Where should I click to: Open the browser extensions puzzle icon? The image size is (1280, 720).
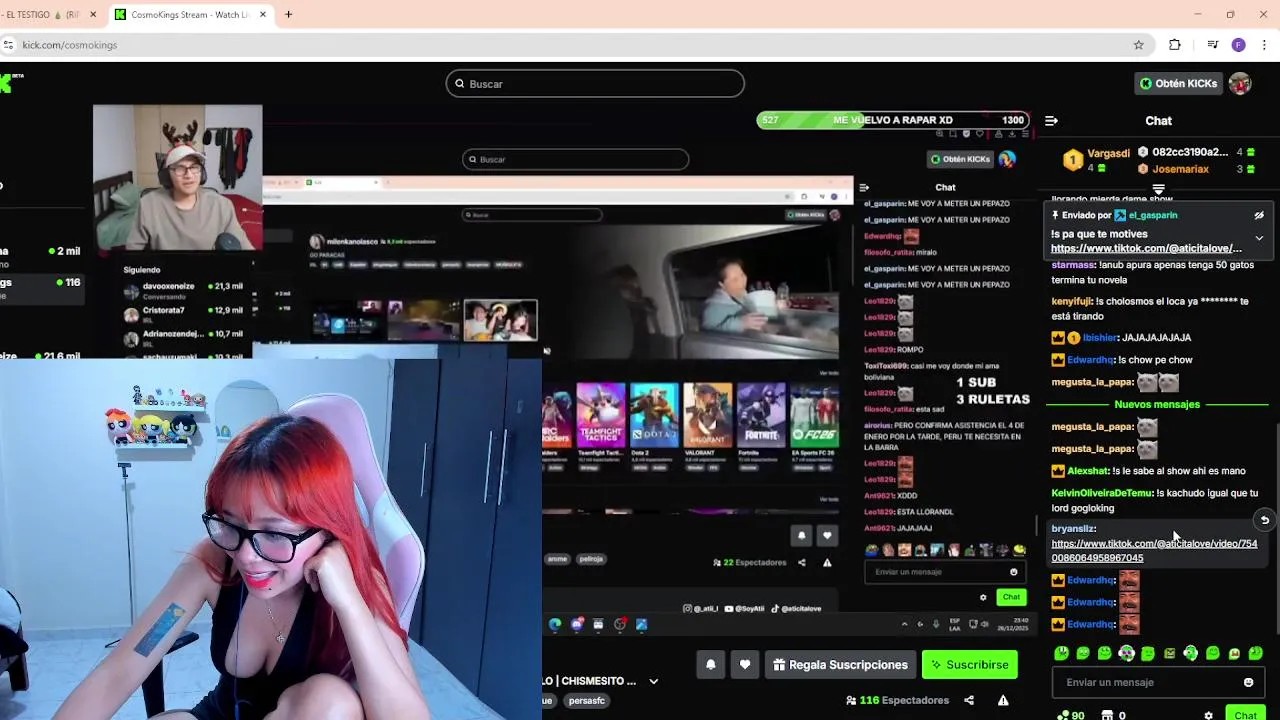(x=1175, y=45)
